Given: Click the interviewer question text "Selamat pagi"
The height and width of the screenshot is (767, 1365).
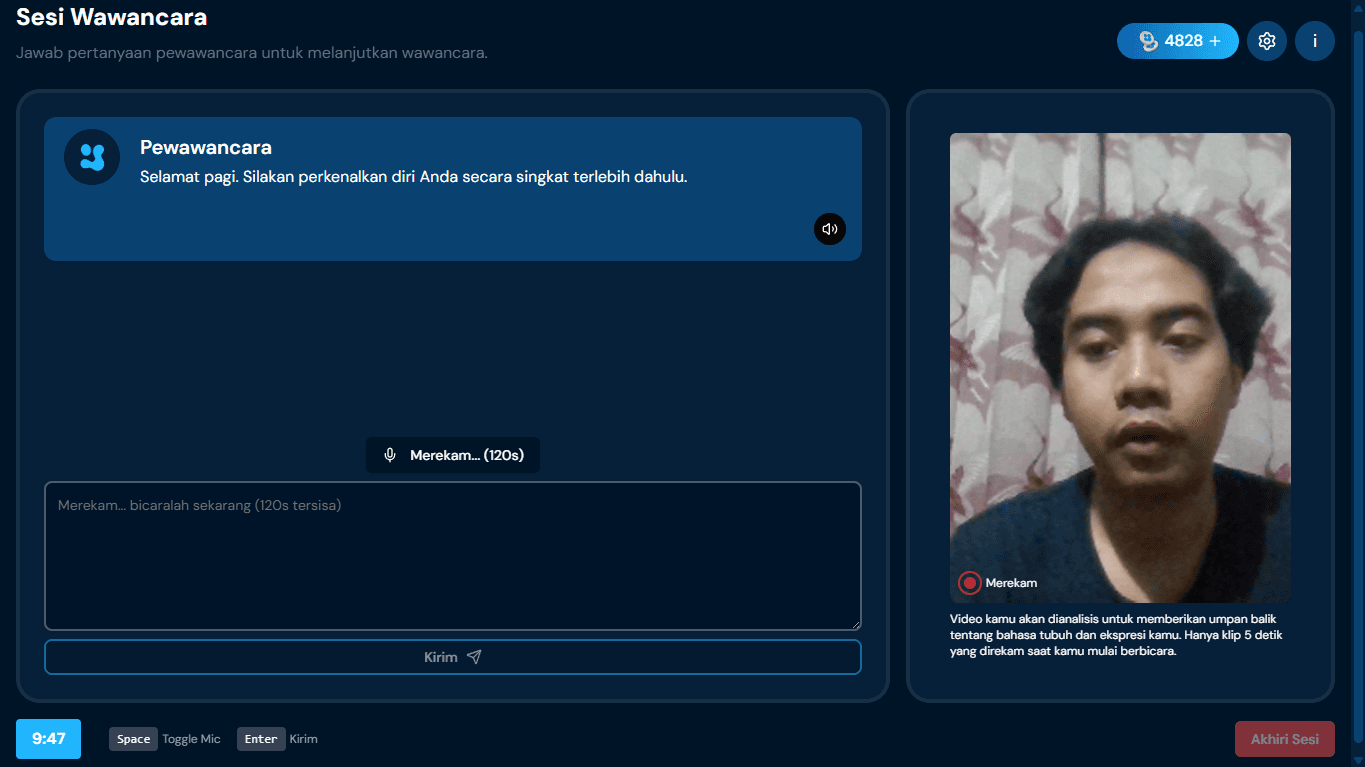Looking at the screenshot, I should (414, 177).
